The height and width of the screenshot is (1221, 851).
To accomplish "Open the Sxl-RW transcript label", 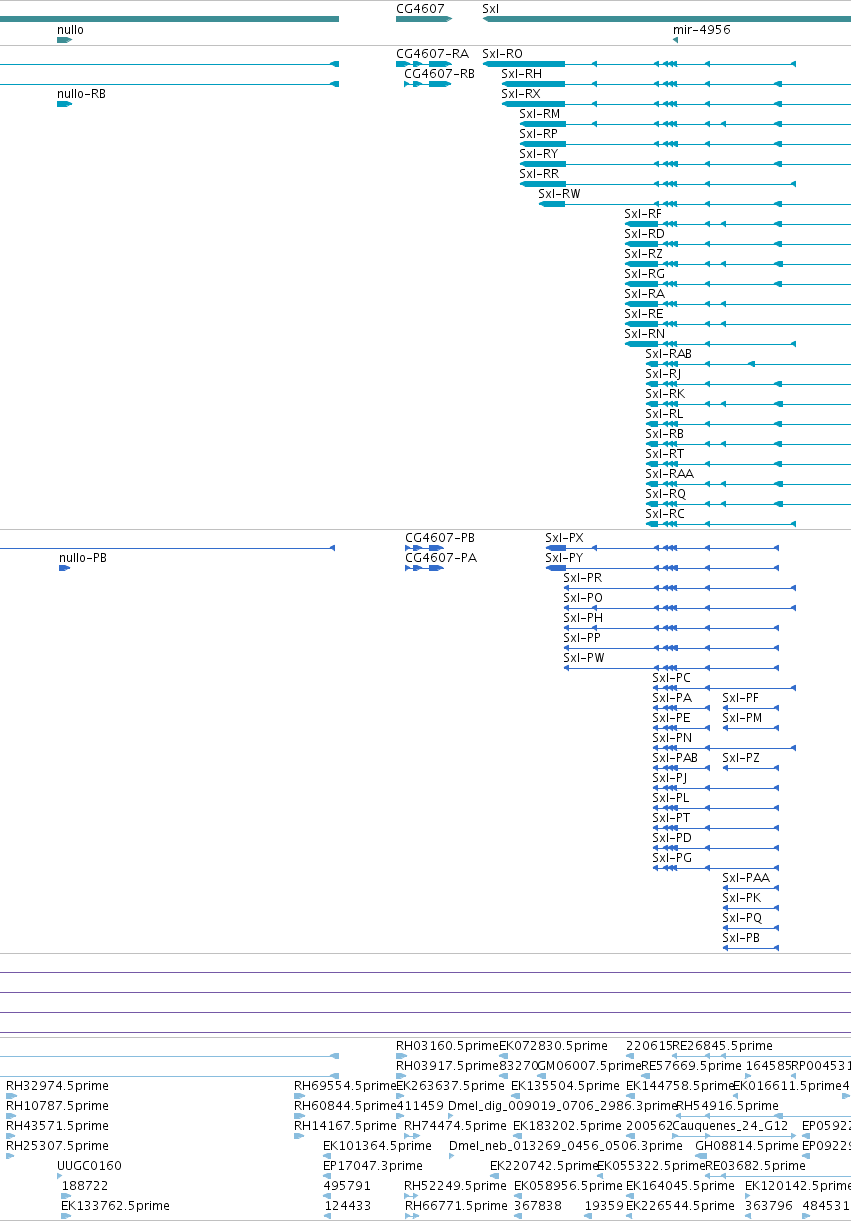I will (x=559, y=194).
